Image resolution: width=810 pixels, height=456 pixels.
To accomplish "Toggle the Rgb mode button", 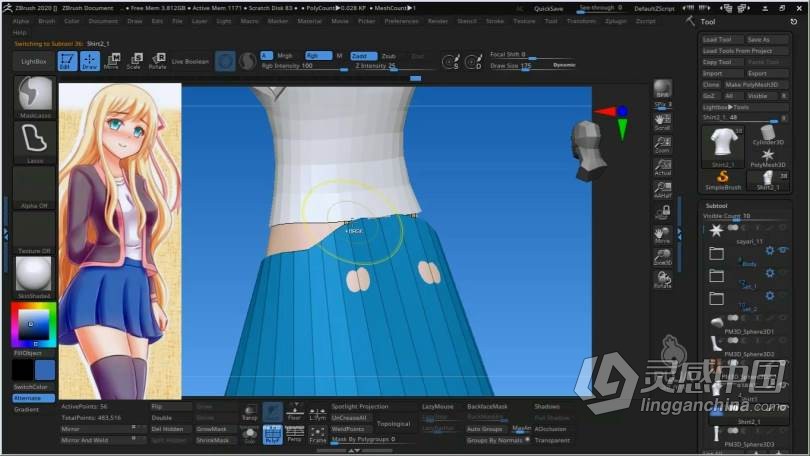I will click(318, 55).
